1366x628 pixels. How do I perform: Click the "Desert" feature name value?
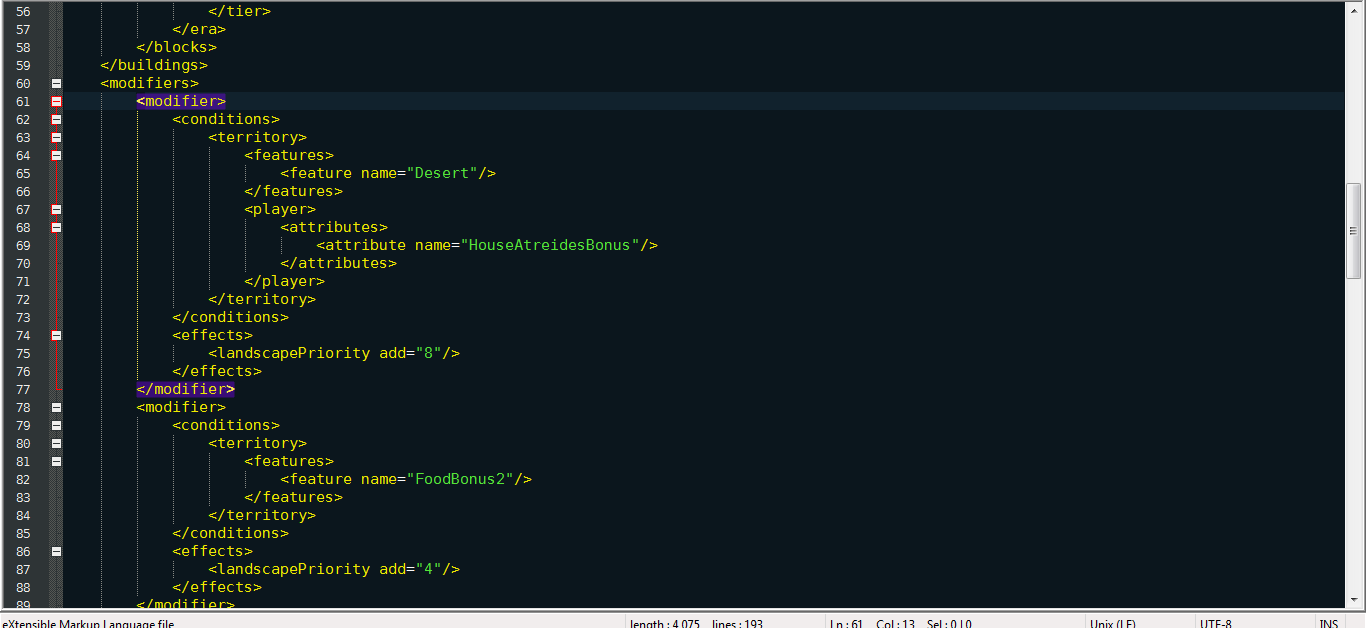point(441,174)
